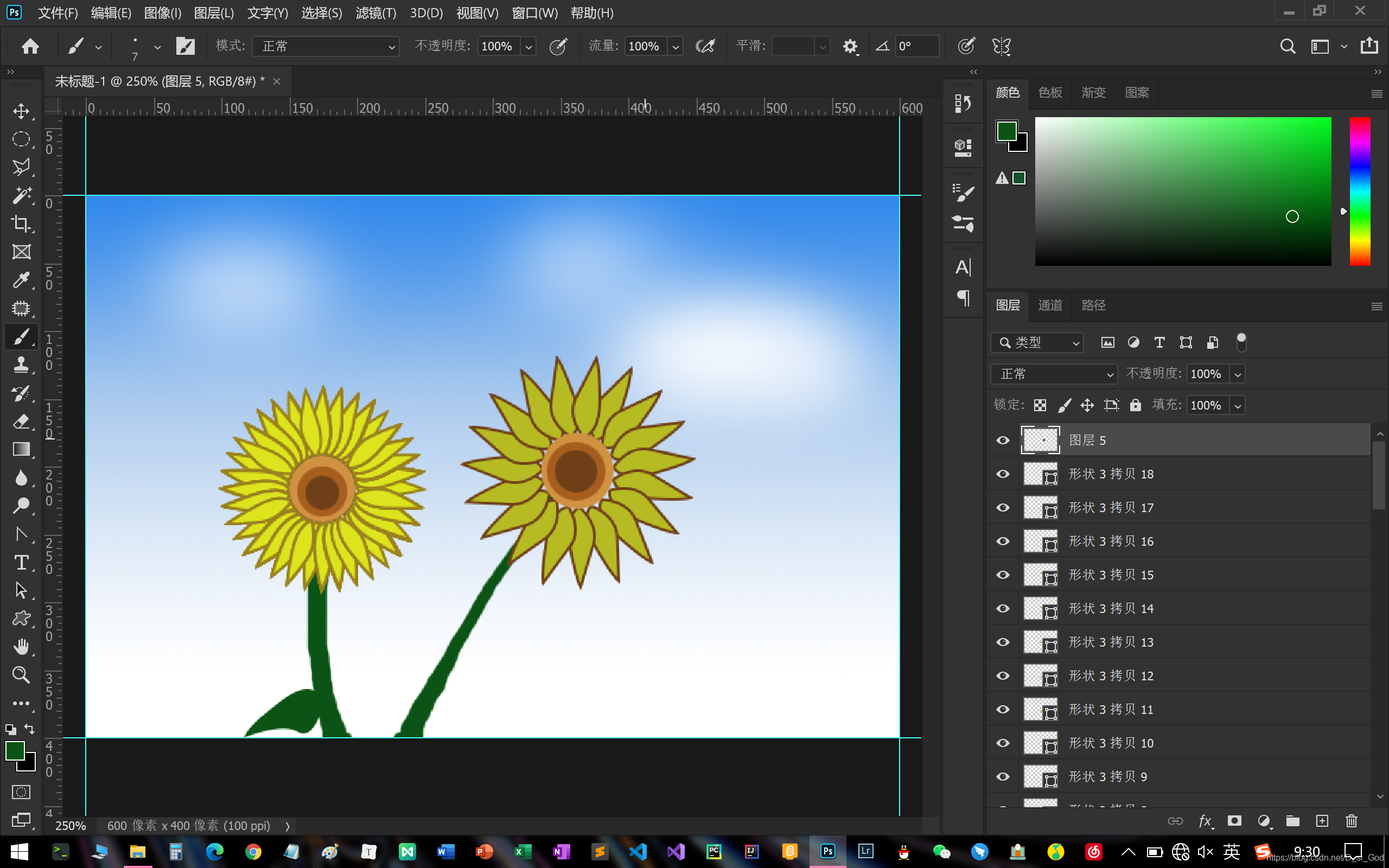Toggle the layer filter on/off switch
The height and width of the screenshot is (868, 1389).
pos(1241,342)
